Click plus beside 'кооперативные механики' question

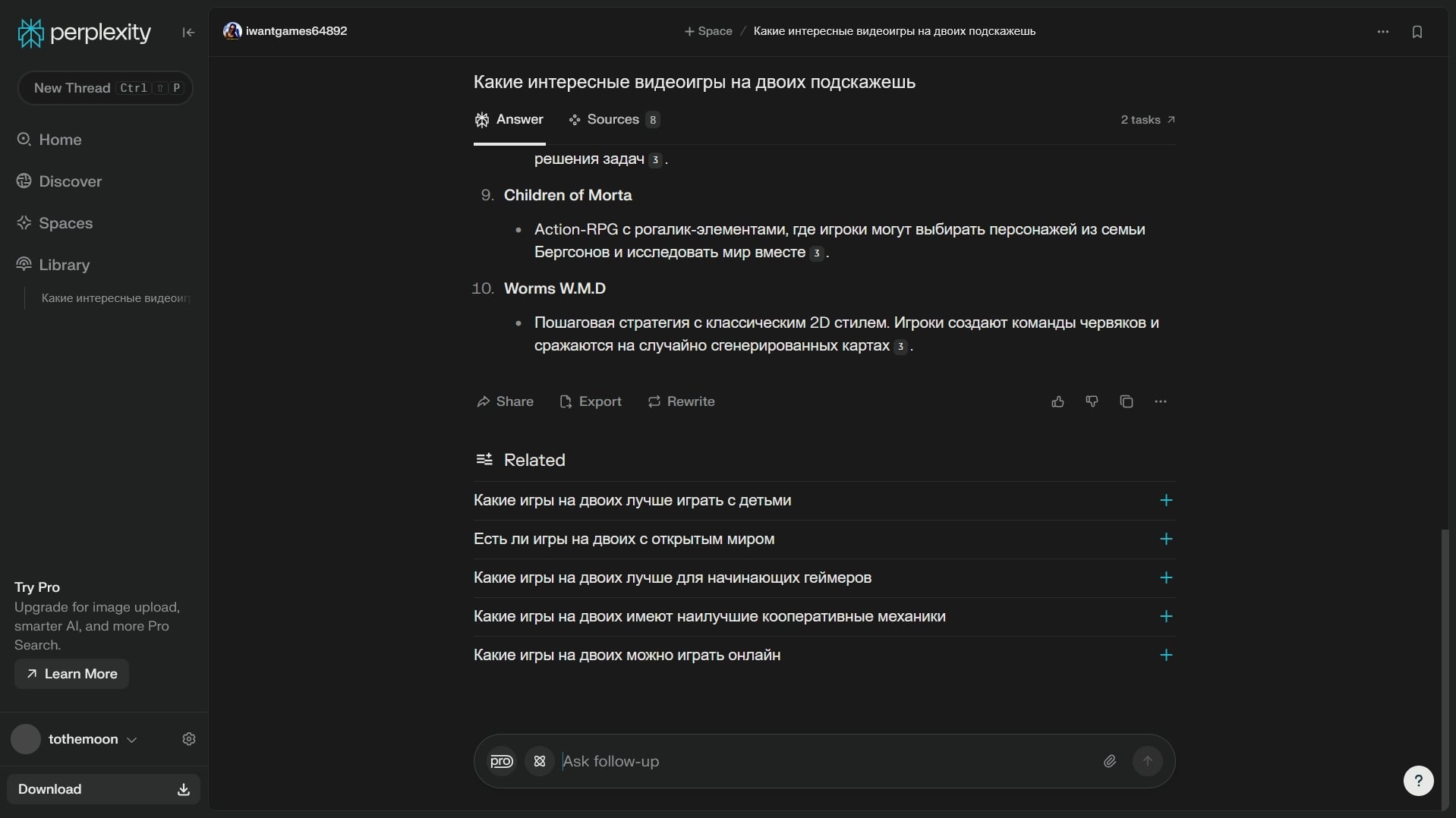(x=1166, y=617)
